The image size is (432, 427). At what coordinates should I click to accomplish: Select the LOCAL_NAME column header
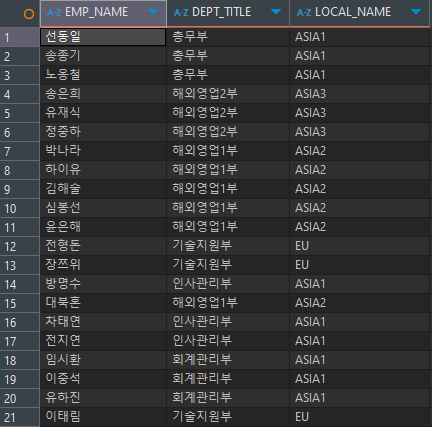[360, 13]
